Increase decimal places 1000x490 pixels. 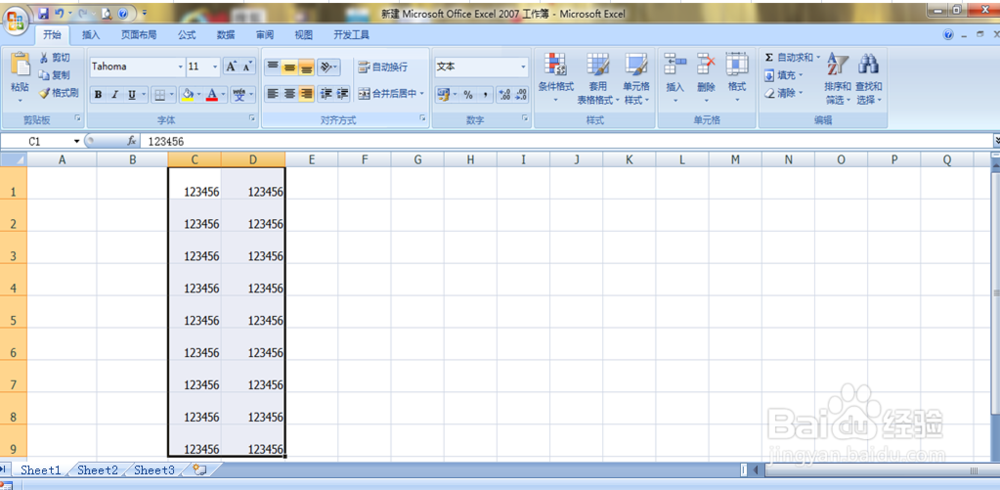[505, 95]
